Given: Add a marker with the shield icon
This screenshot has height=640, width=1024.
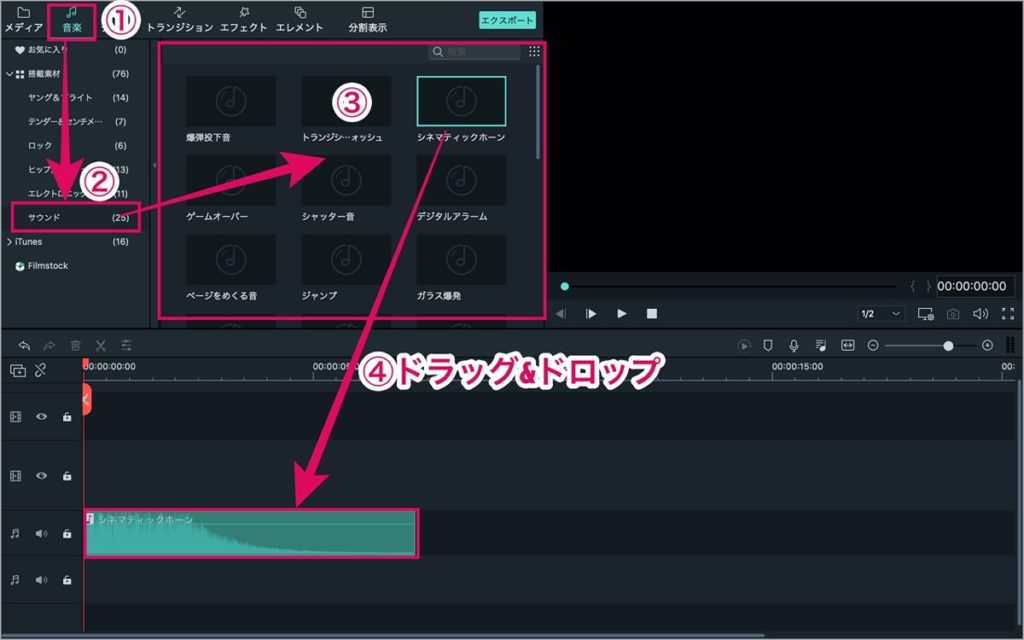Looking at the screenshot, I should (768, 345).
